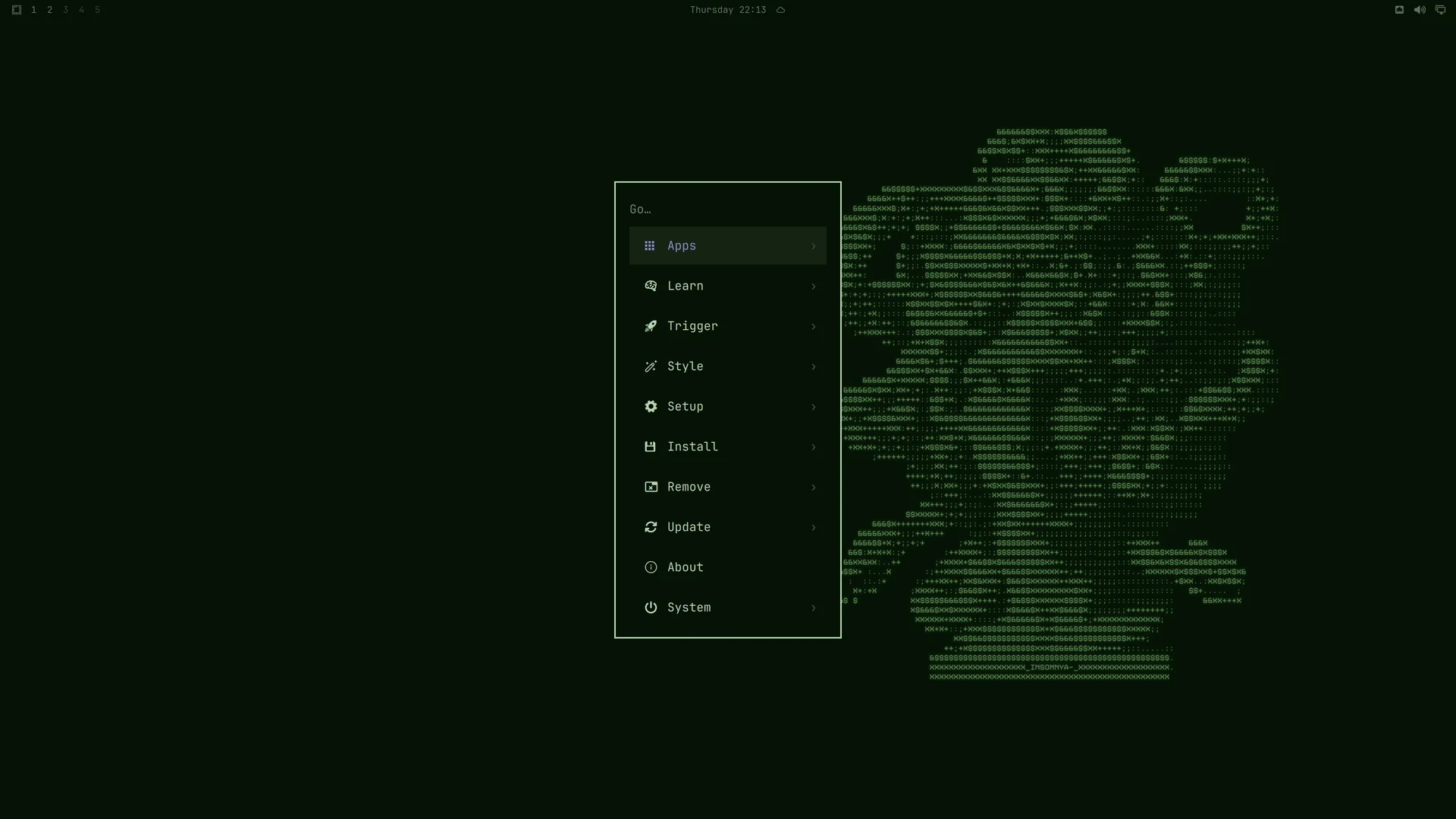1456x819 pixels.
Task: Click the refresh arrows Update icon
Action: click(651, 527)
